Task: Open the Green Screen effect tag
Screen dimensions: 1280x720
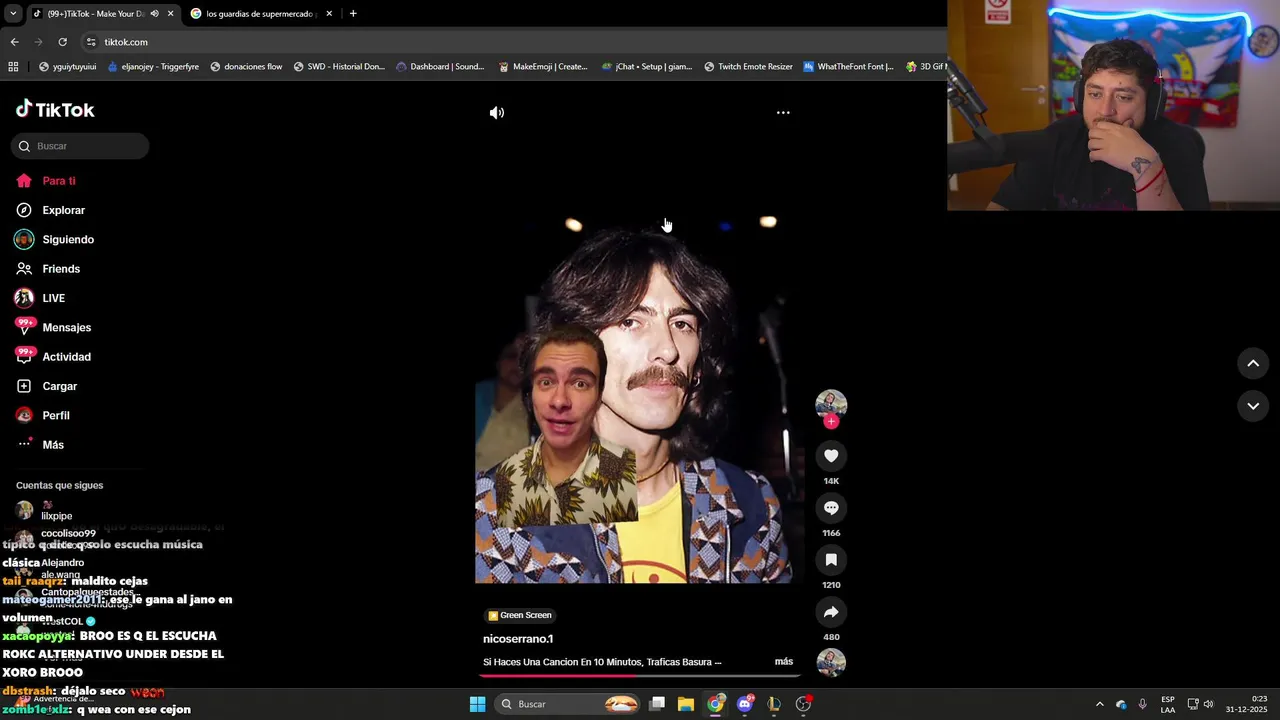Action: [520, 616]
